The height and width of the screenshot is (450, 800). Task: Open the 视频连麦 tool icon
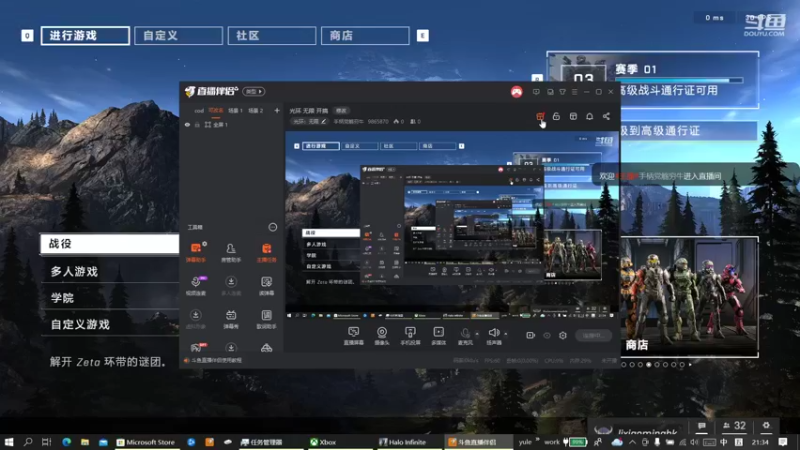[x=195, y=286]
